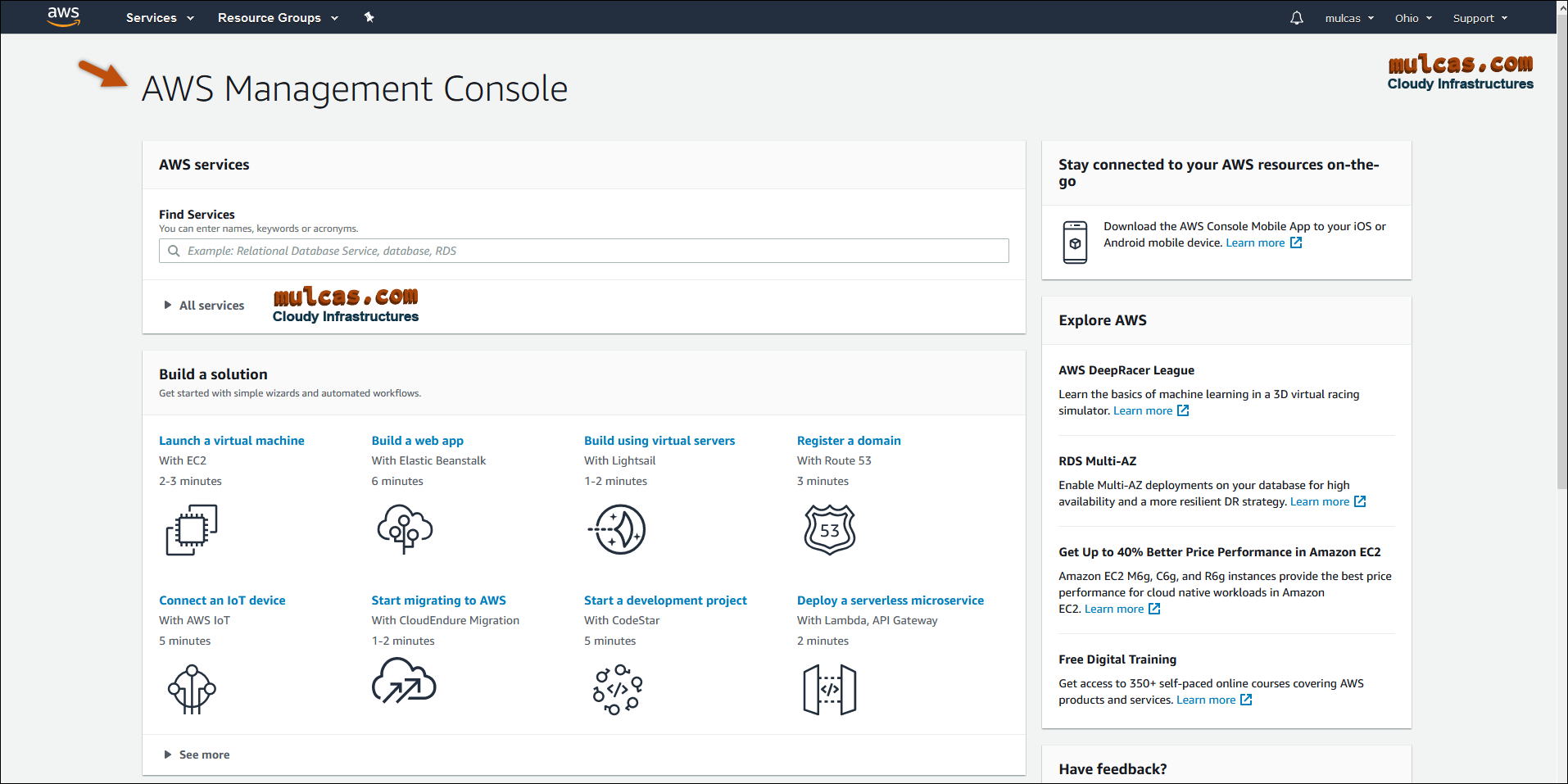Open the notifications bell
Viewport: 1568px width, 784px height.
pos(1296,17)
